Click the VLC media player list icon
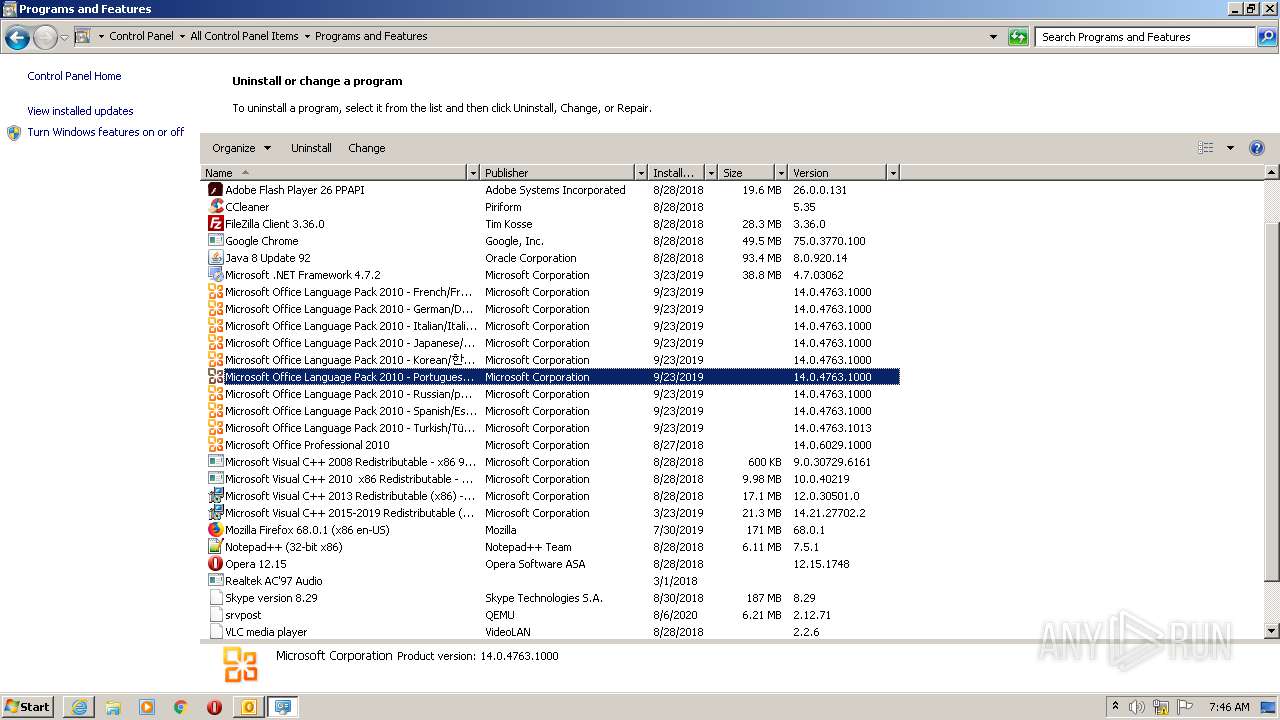The width and height of the screenshot is (1280, 720). (x=215, y=632)
